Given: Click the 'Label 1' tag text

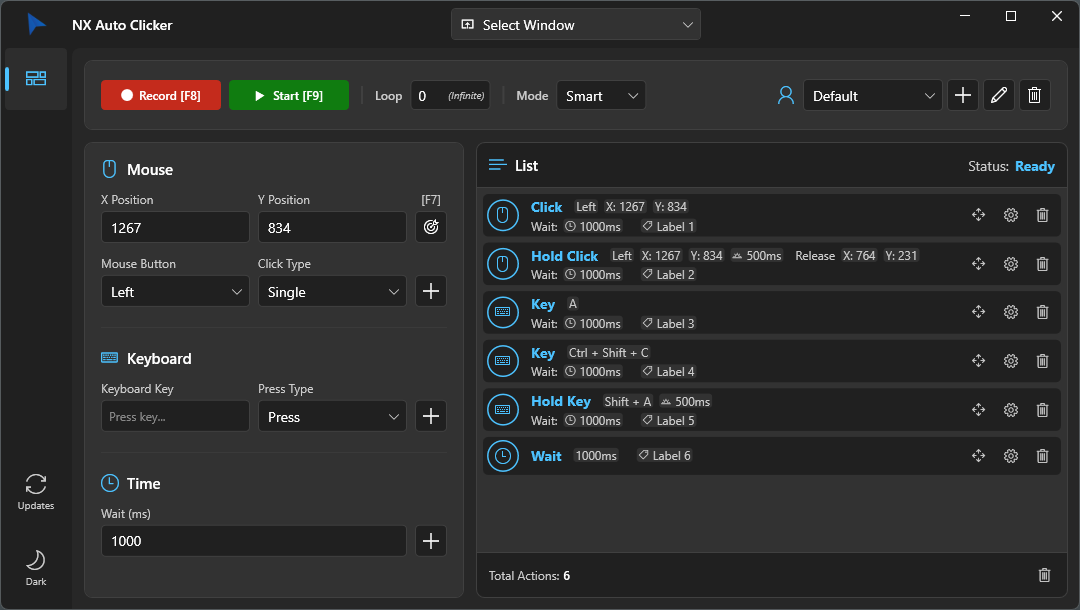Looking at the screenshot, I should [675, 227].
